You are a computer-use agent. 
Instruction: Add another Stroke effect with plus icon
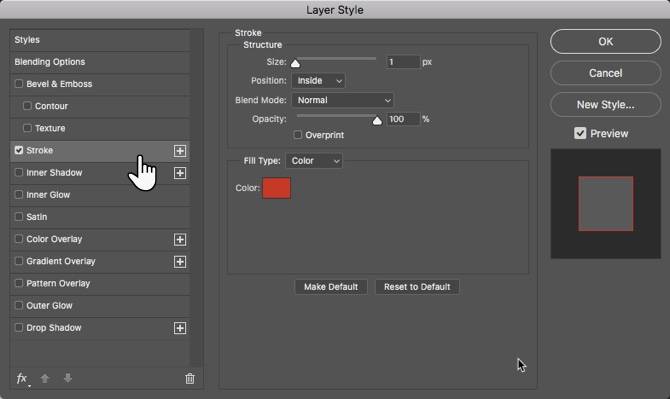pyautogui.click(x=180, y=151)
